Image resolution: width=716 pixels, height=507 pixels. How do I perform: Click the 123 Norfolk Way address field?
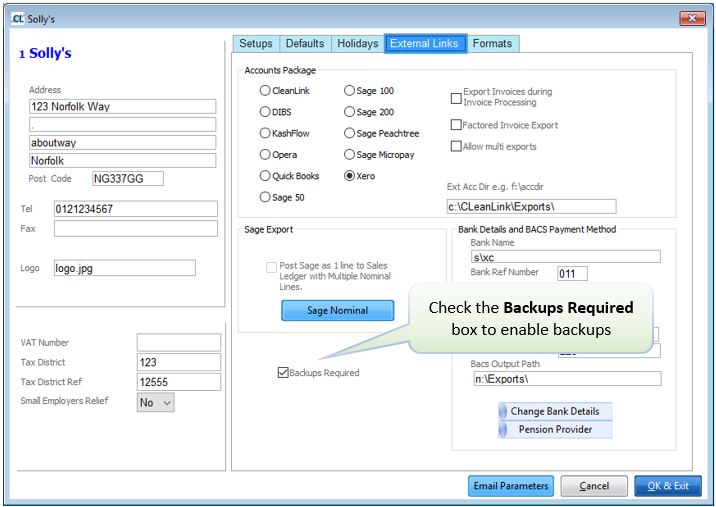pos(122,106)
